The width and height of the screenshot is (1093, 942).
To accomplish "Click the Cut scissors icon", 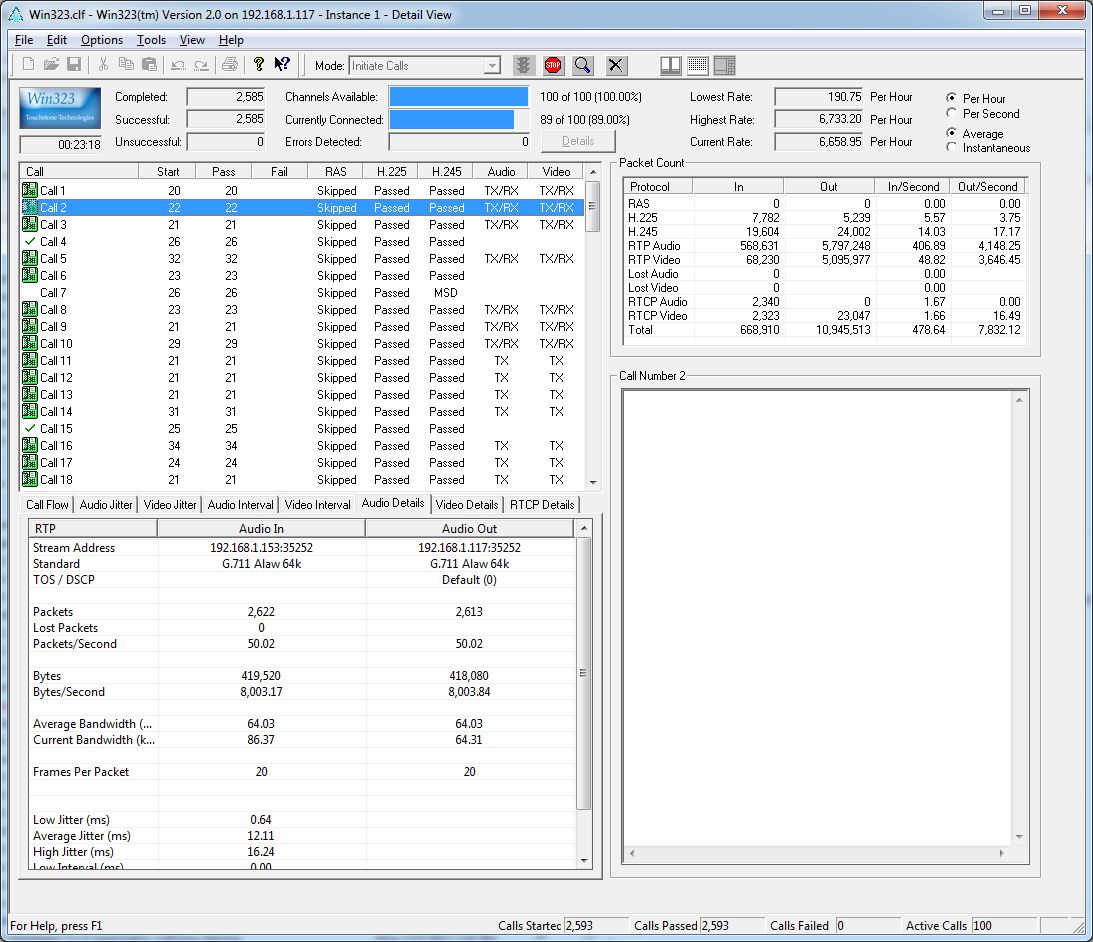I will tap(103, 65).
